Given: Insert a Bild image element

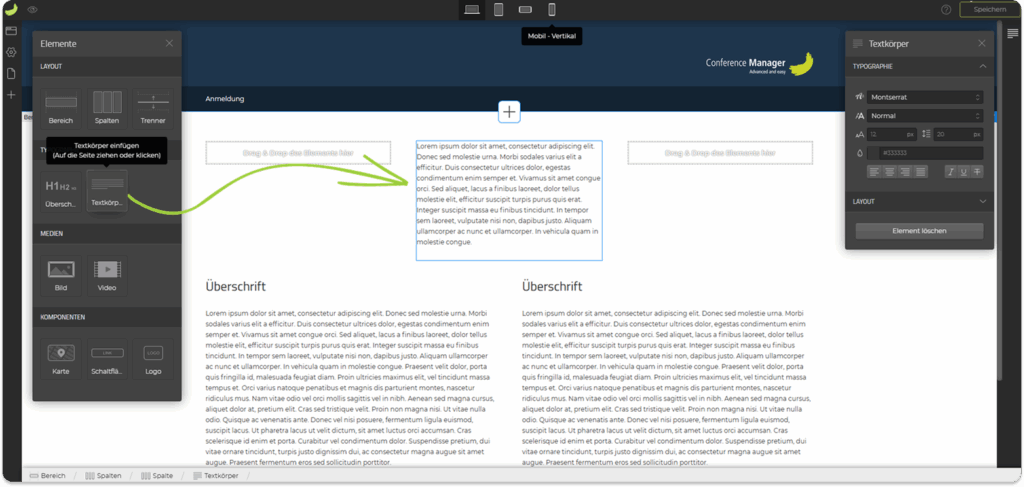Looking at the screenshot, I should pos(61,274).
